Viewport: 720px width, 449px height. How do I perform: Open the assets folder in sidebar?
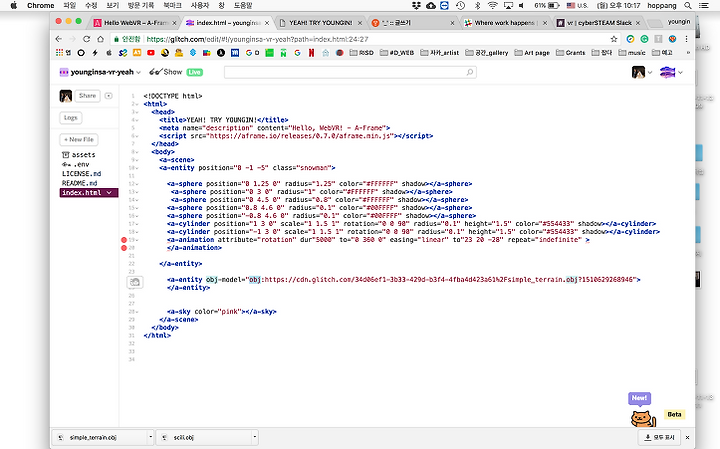point(79,155)
